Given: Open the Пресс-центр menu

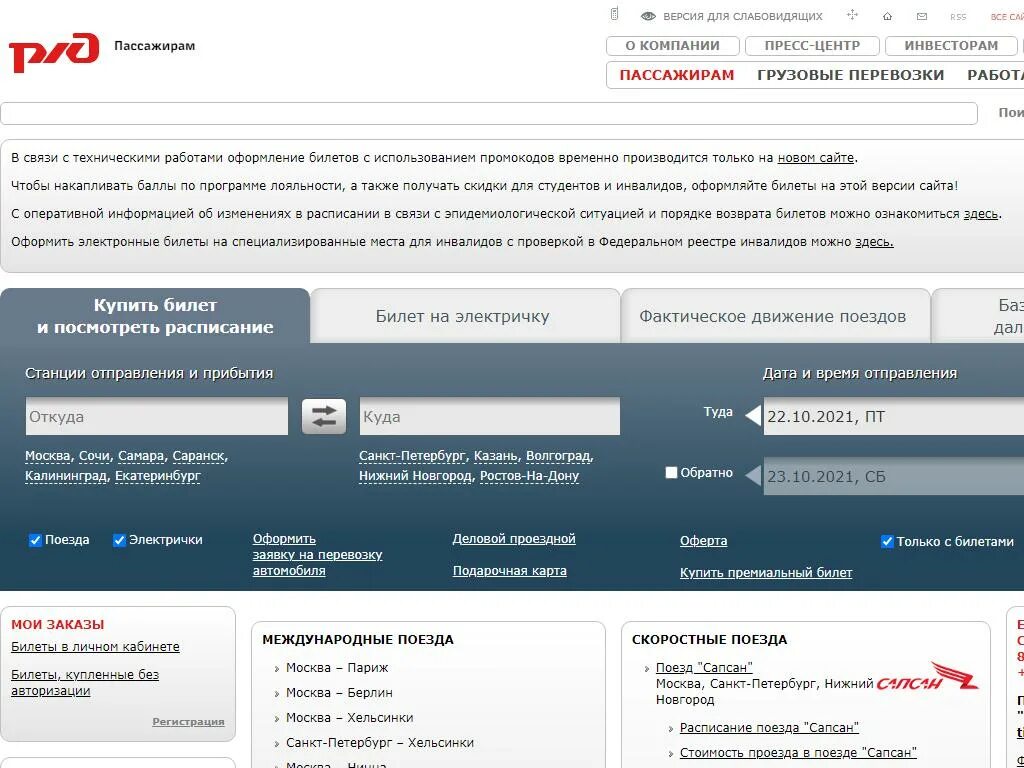Looking at the screenshot, I should (812, 46).
